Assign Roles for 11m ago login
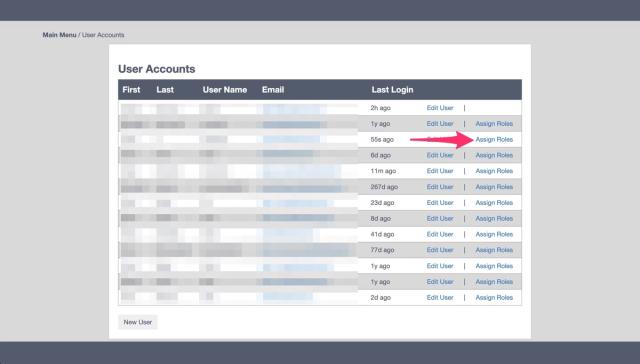The width and height of the screenshot is (640, 364). click(494, 171)
